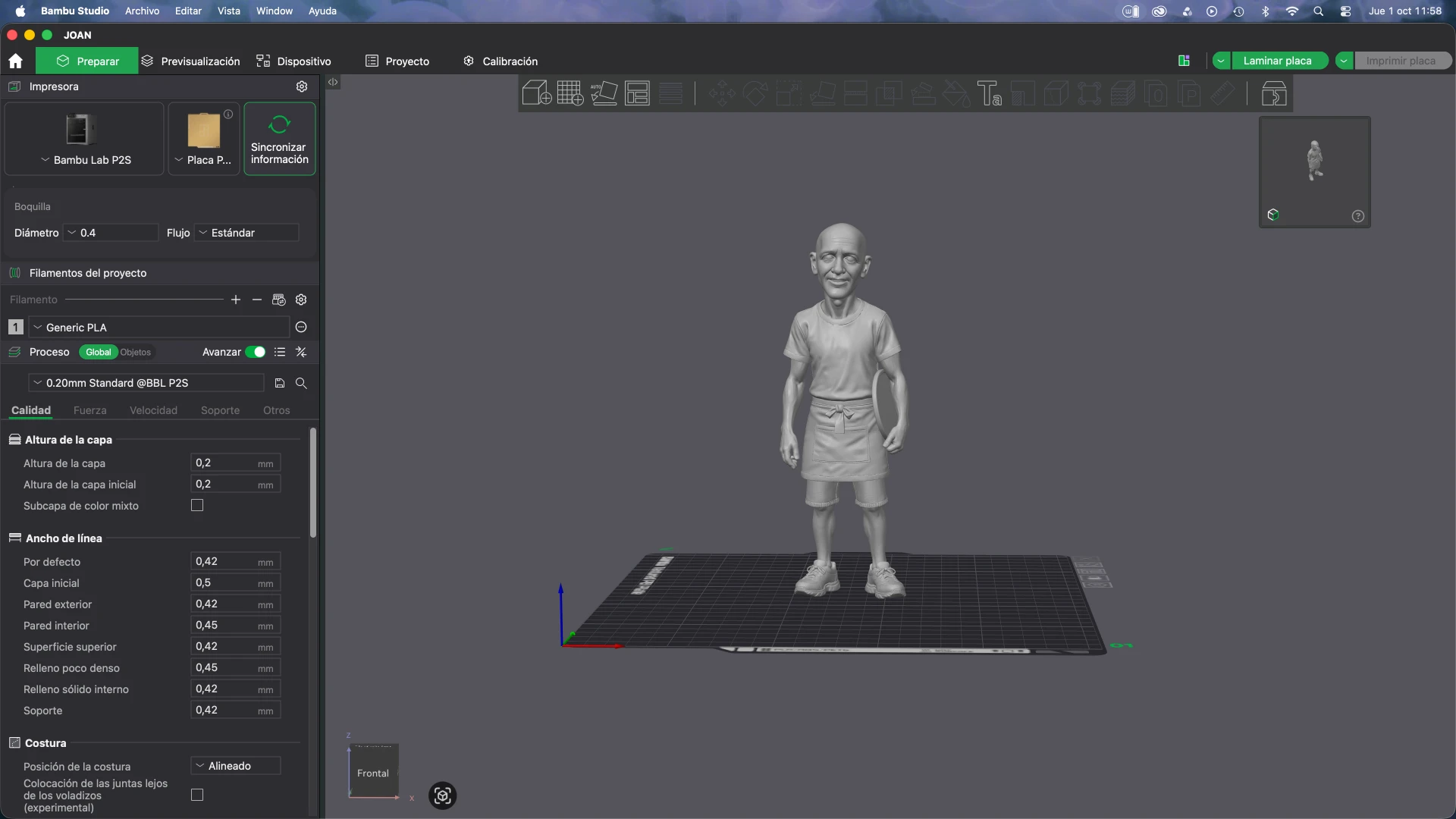Select the Text shape tool

click(x=989, y=93)
